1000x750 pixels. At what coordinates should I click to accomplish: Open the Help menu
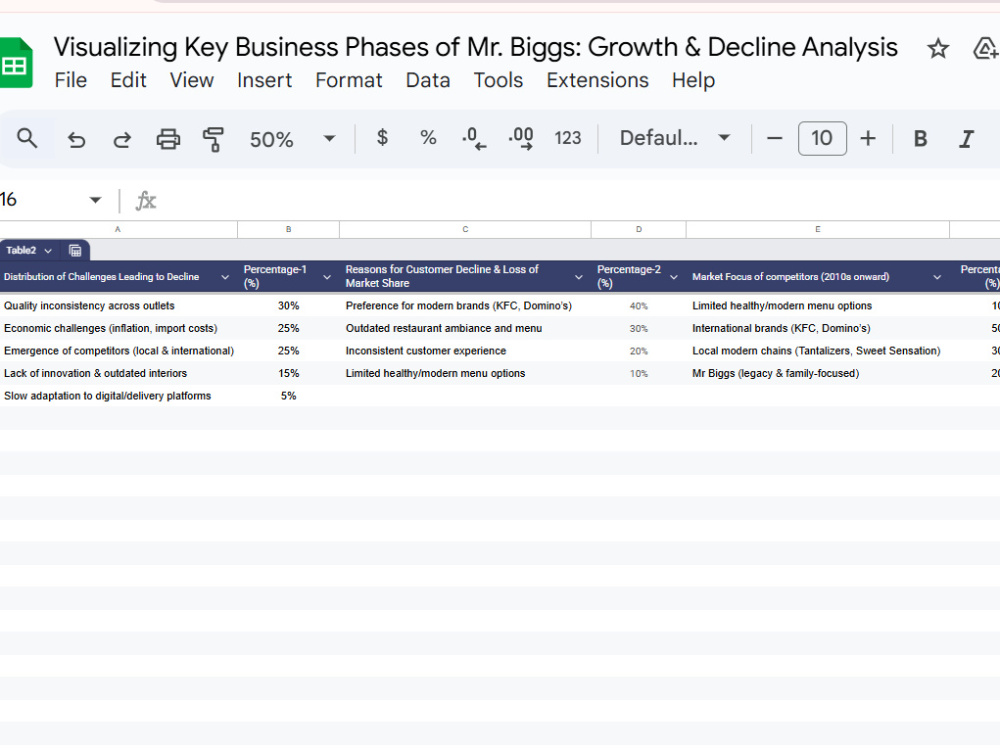click(x=693, y=80)
